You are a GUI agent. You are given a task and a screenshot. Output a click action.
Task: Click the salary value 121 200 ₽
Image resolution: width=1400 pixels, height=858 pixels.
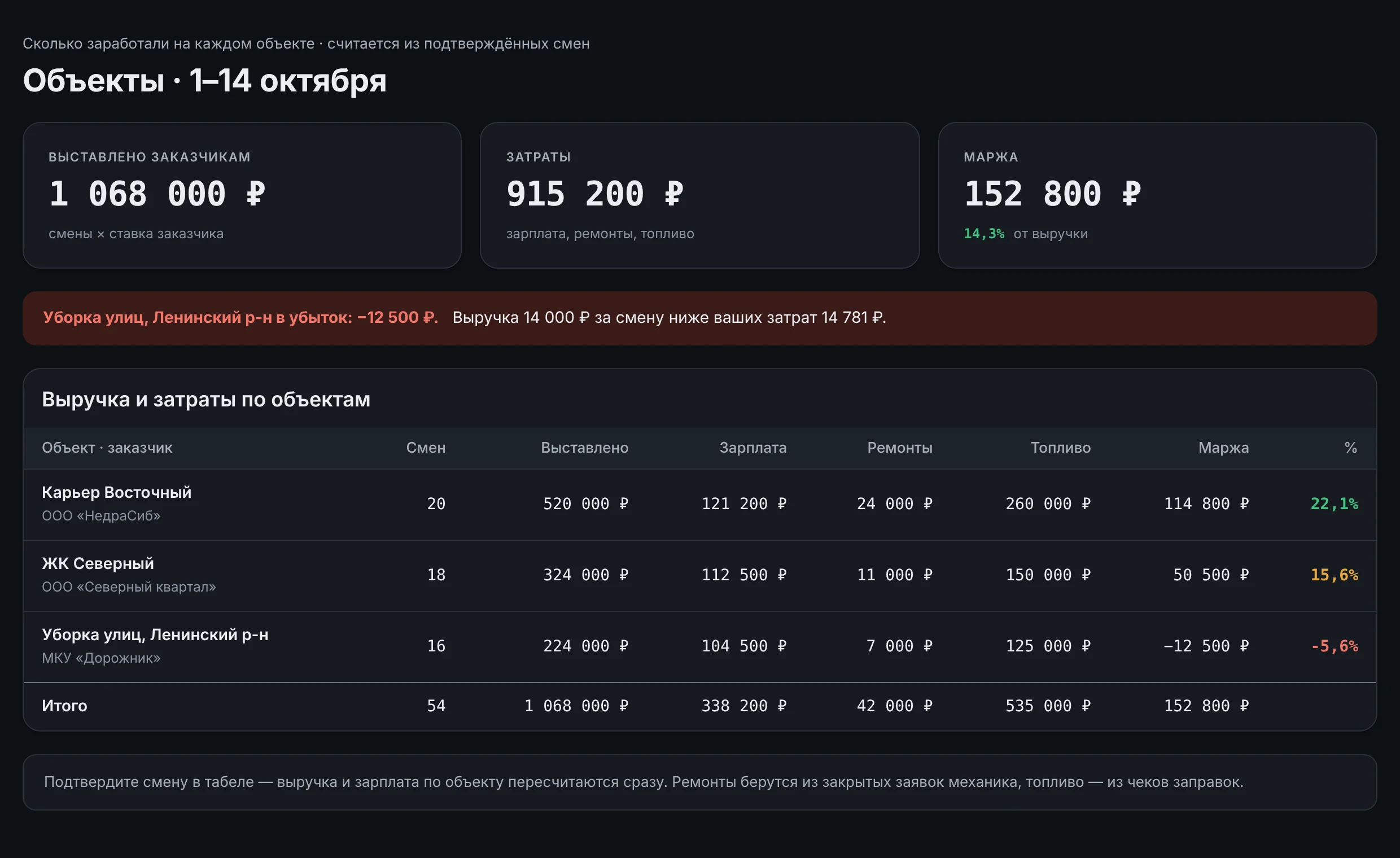pyautogui.click(x=744, y=504)
